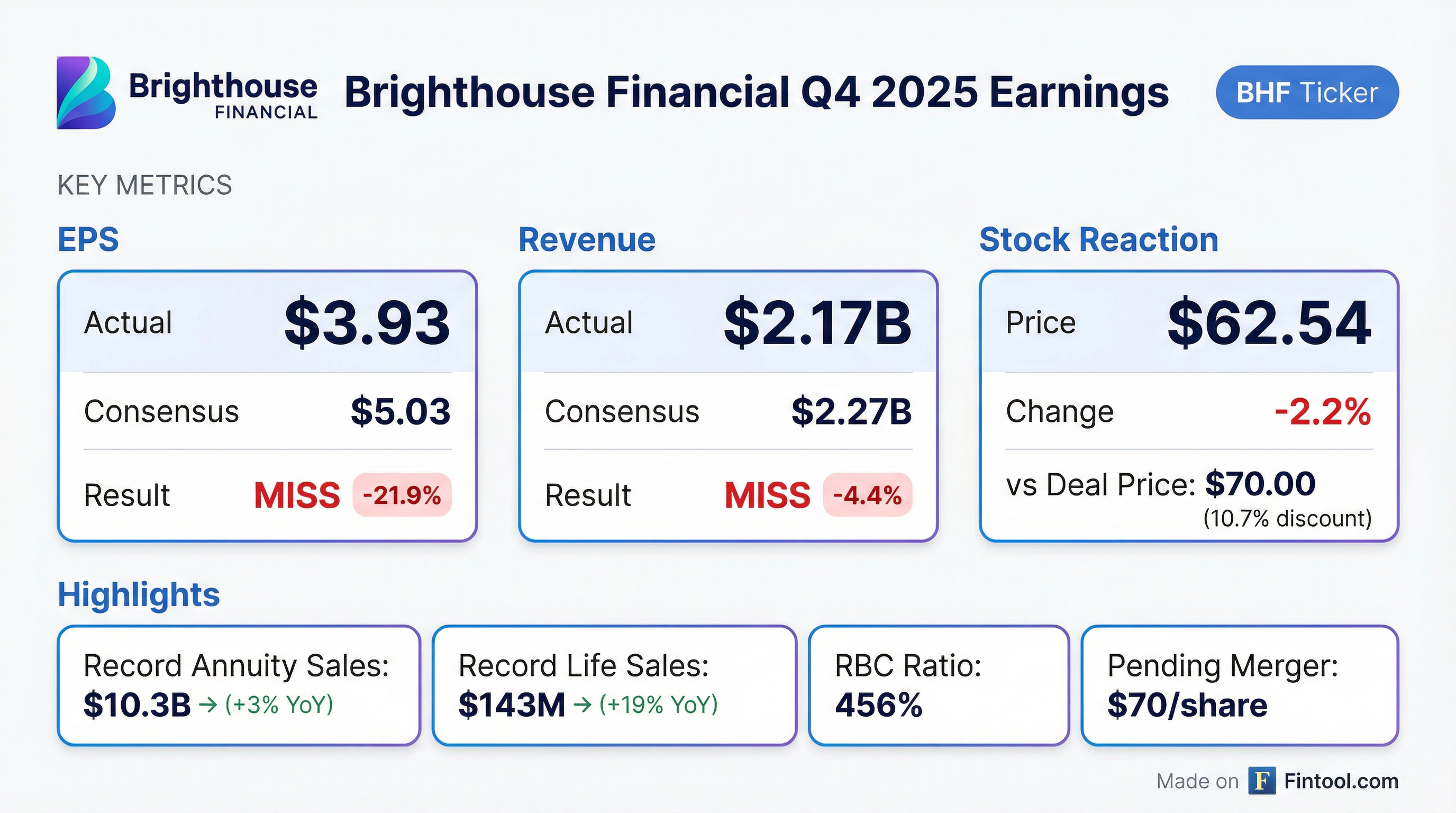Open the Fintool.com link
The image size is (1456, 813).
click(x=1341, y=781)
